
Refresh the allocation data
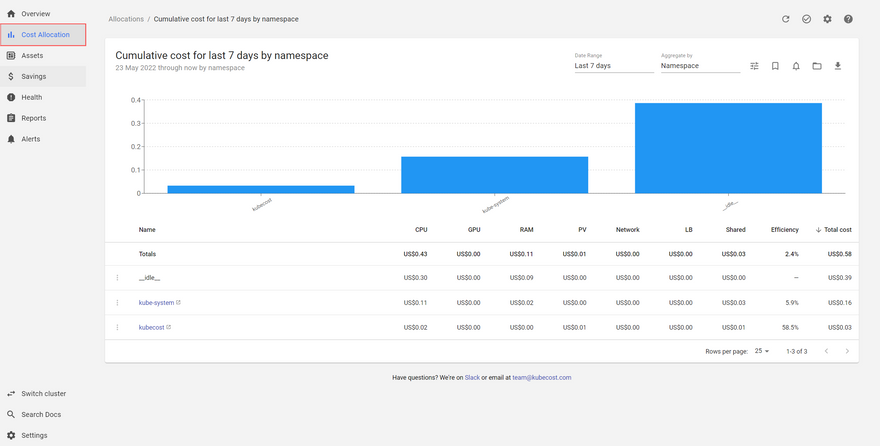point(786,19)
